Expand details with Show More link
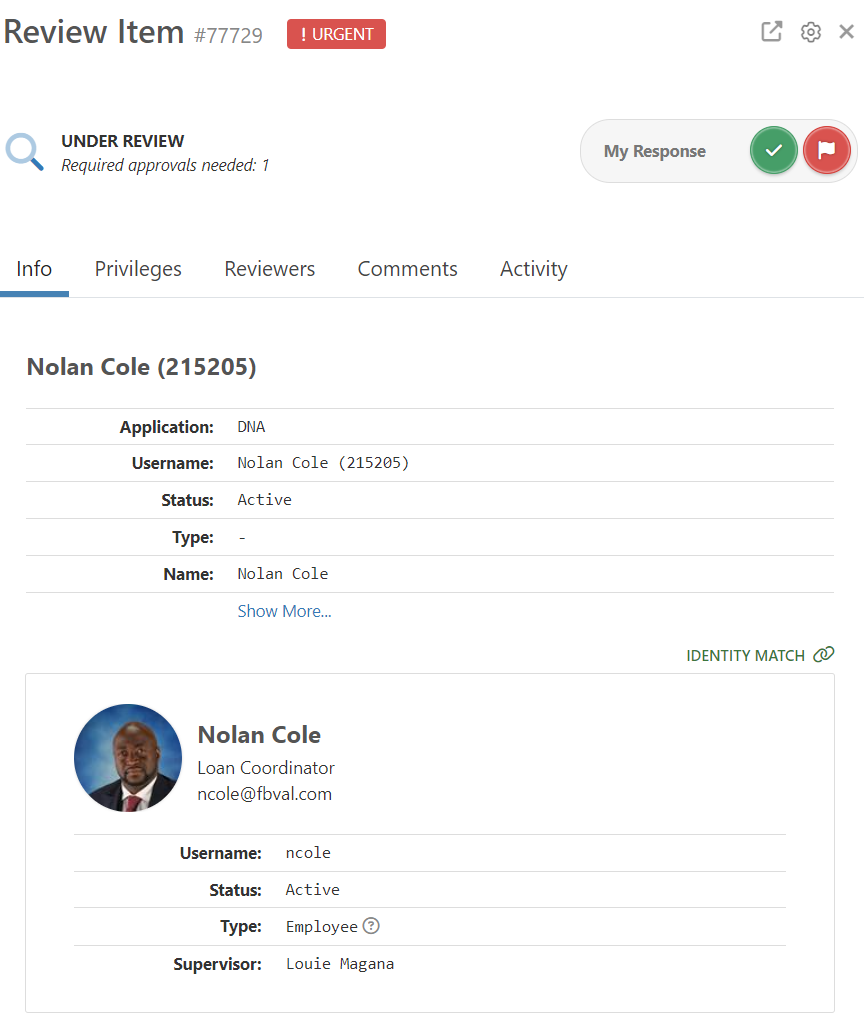Image resolution: width=864 pixels, height=1036 pixels. [284, 611]
